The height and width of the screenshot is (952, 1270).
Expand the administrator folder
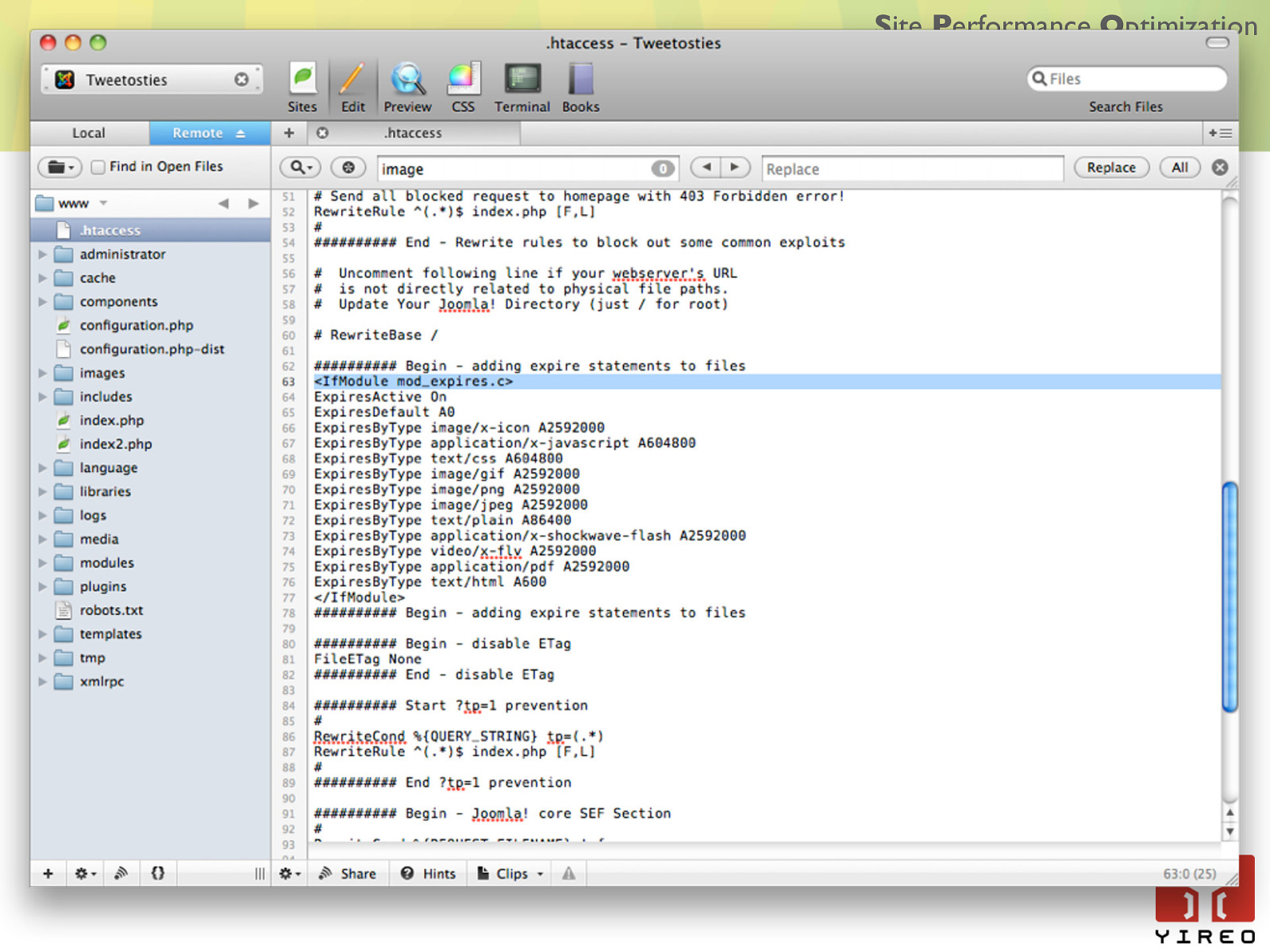43,255
